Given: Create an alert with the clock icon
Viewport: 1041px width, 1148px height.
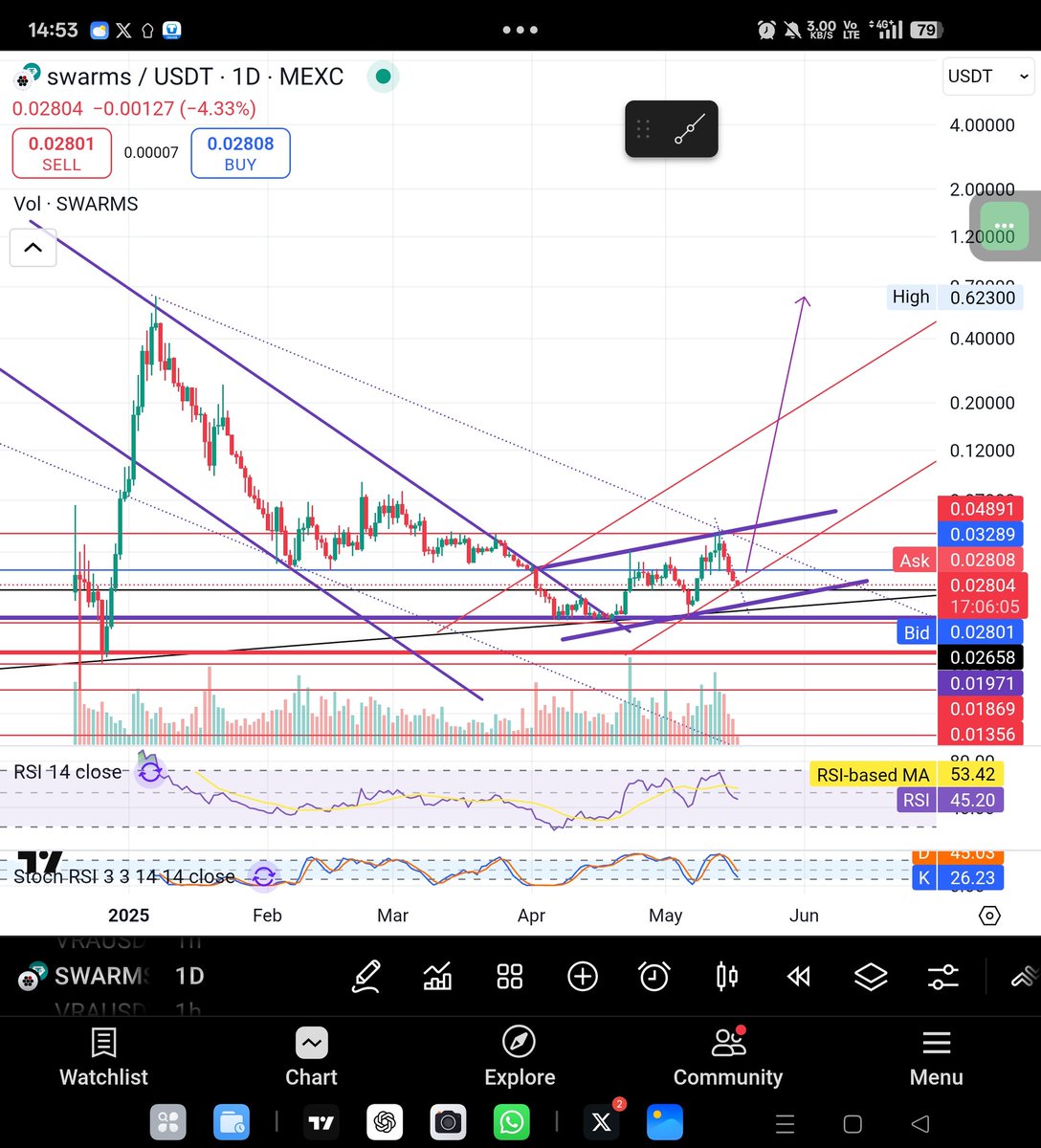Looking at the screenshot, I should tap(654, 977).
